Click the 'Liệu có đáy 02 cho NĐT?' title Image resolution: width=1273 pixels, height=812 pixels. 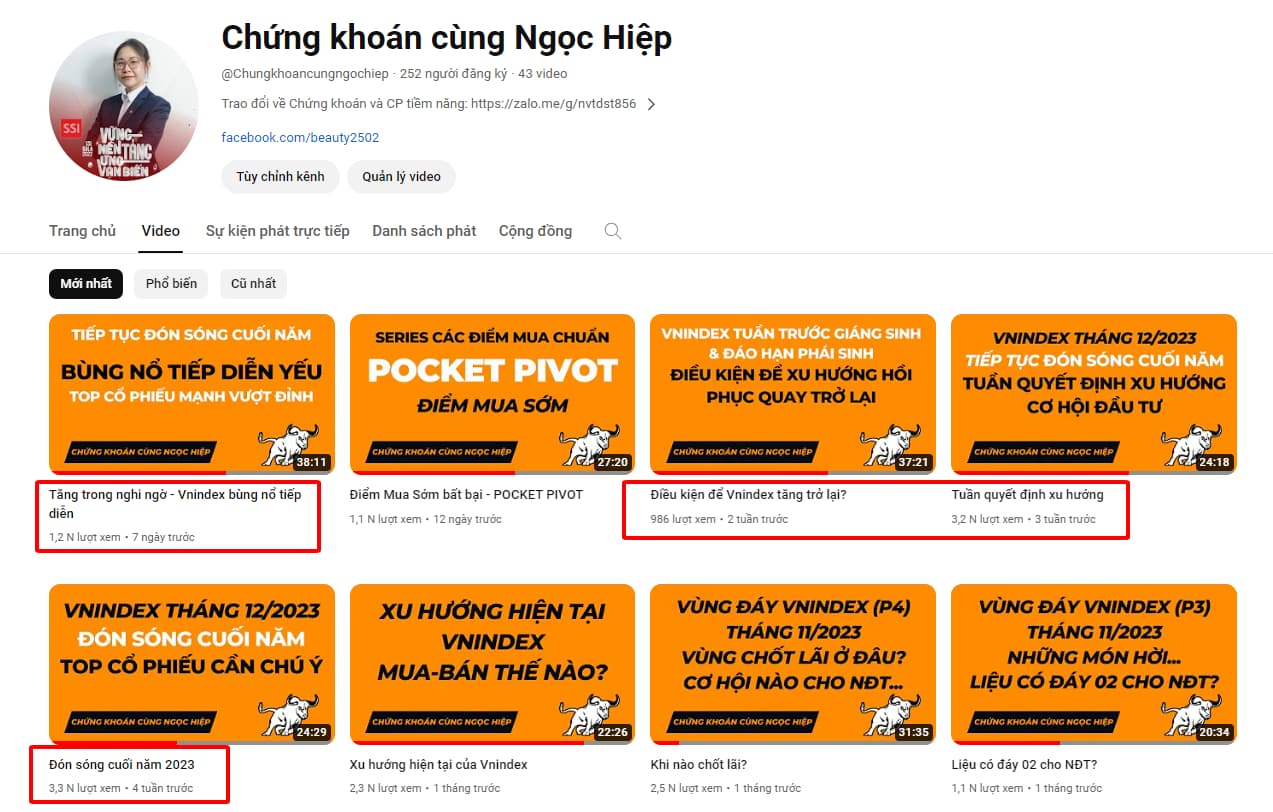(1025, 765)
